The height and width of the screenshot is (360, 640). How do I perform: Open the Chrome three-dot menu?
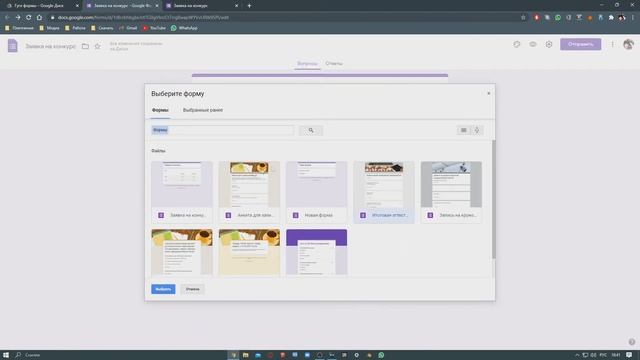click(633, 18)
